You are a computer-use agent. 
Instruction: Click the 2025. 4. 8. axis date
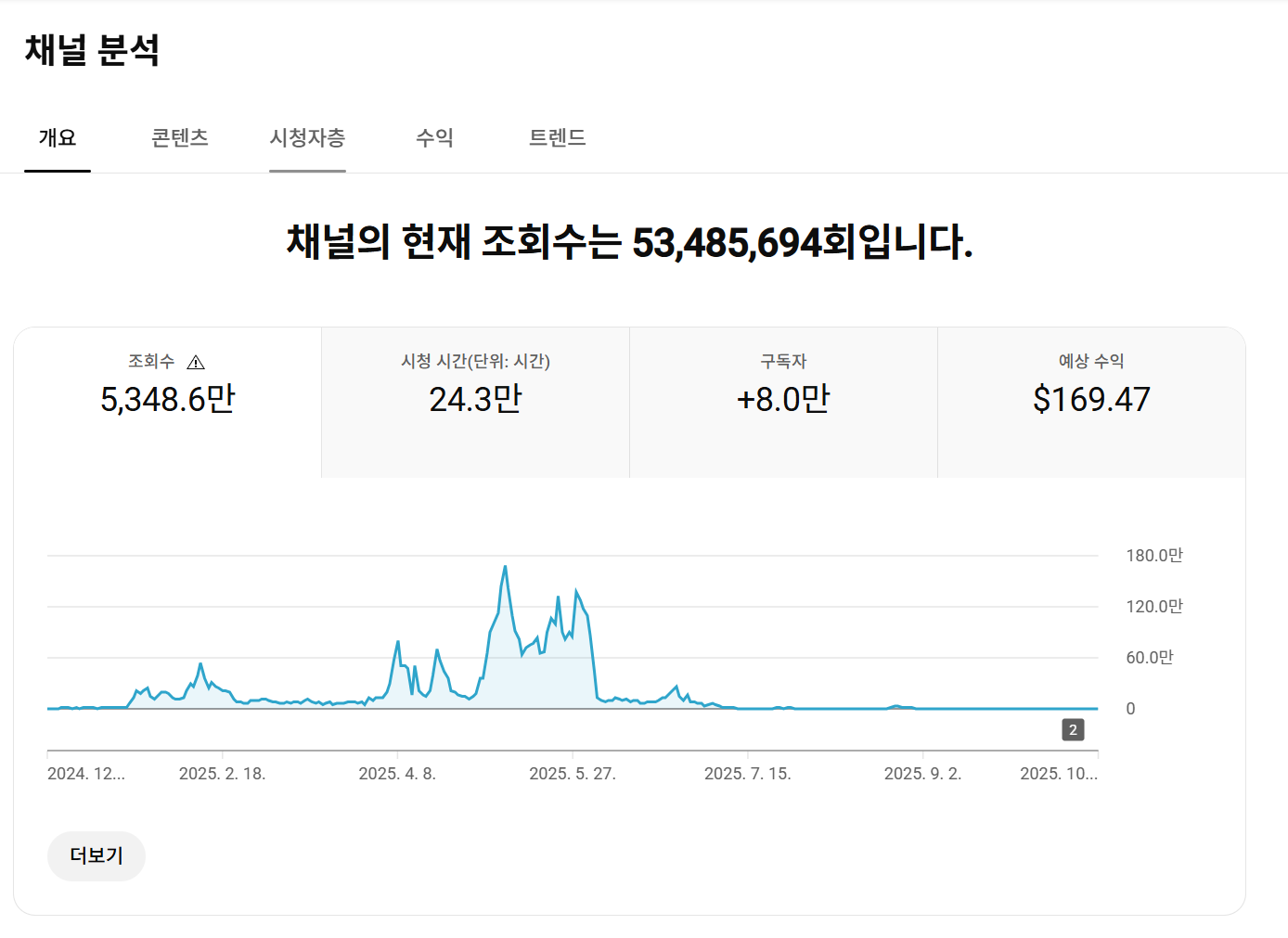coord(397,774)
